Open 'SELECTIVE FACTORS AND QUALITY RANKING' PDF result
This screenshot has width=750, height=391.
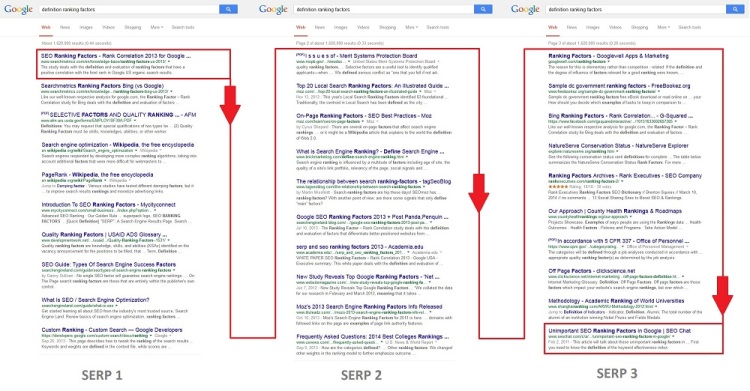pyautogui.click(x=119, y=115)
